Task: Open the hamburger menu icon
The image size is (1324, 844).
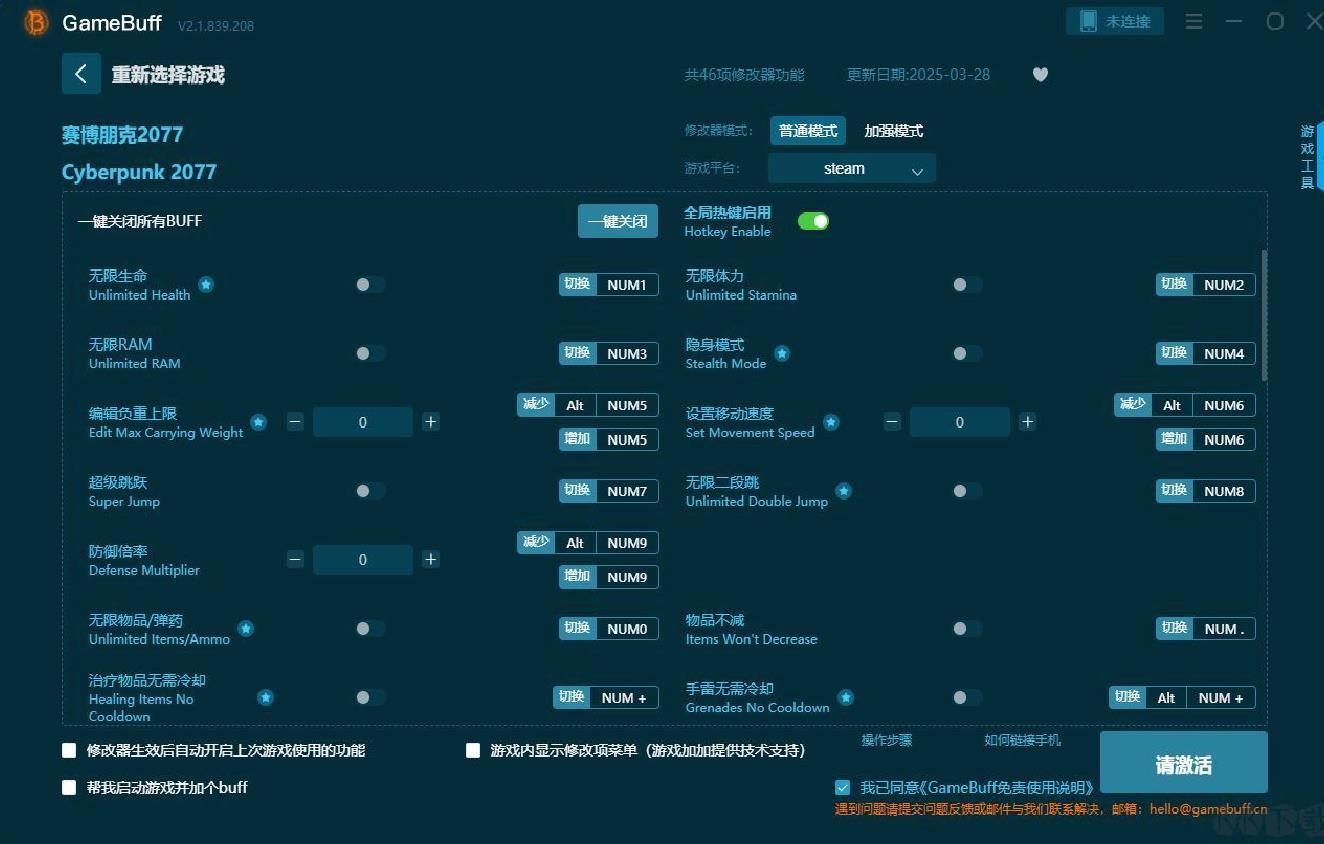Action: (1194, 21)
